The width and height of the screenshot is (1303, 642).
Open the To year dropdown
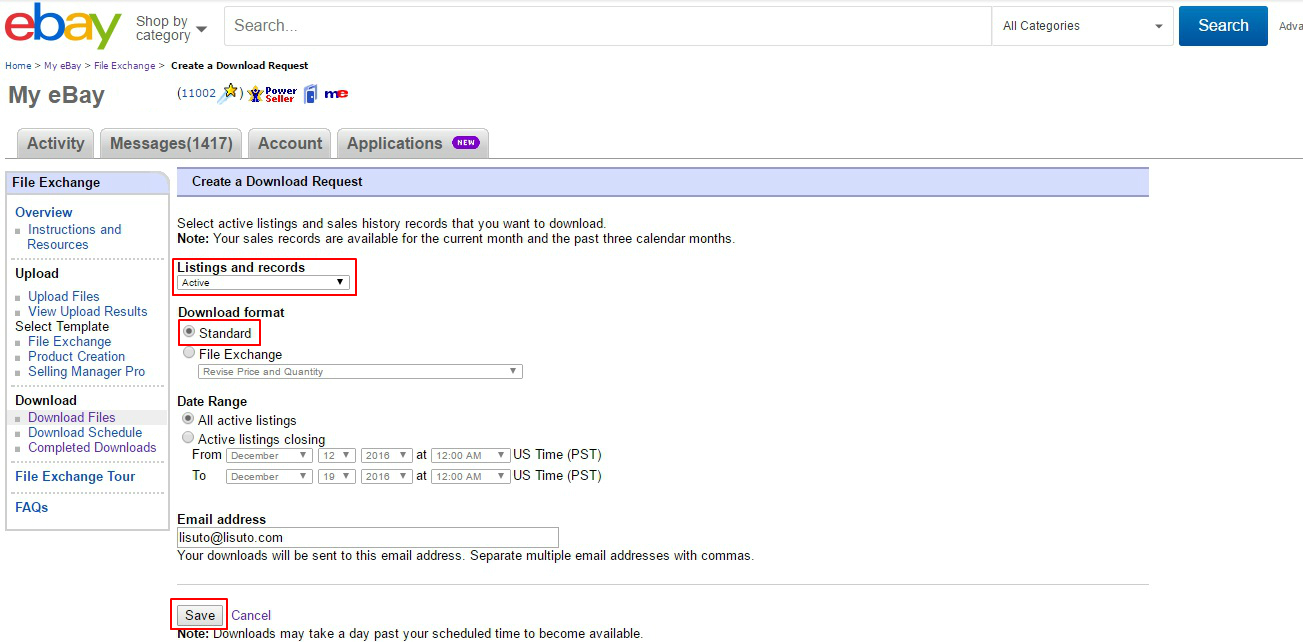point(387,476)
